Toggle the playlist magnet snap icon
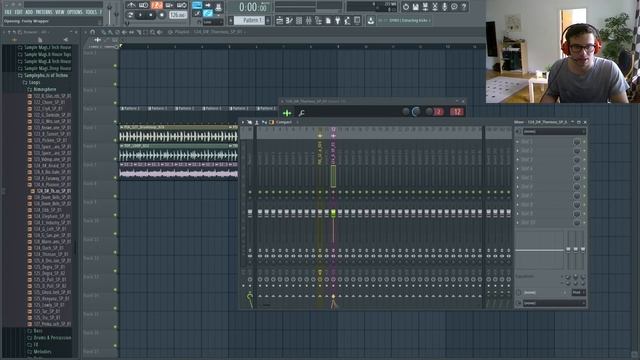Viewport: 640px width, 360px height. [x=93, y=32]
